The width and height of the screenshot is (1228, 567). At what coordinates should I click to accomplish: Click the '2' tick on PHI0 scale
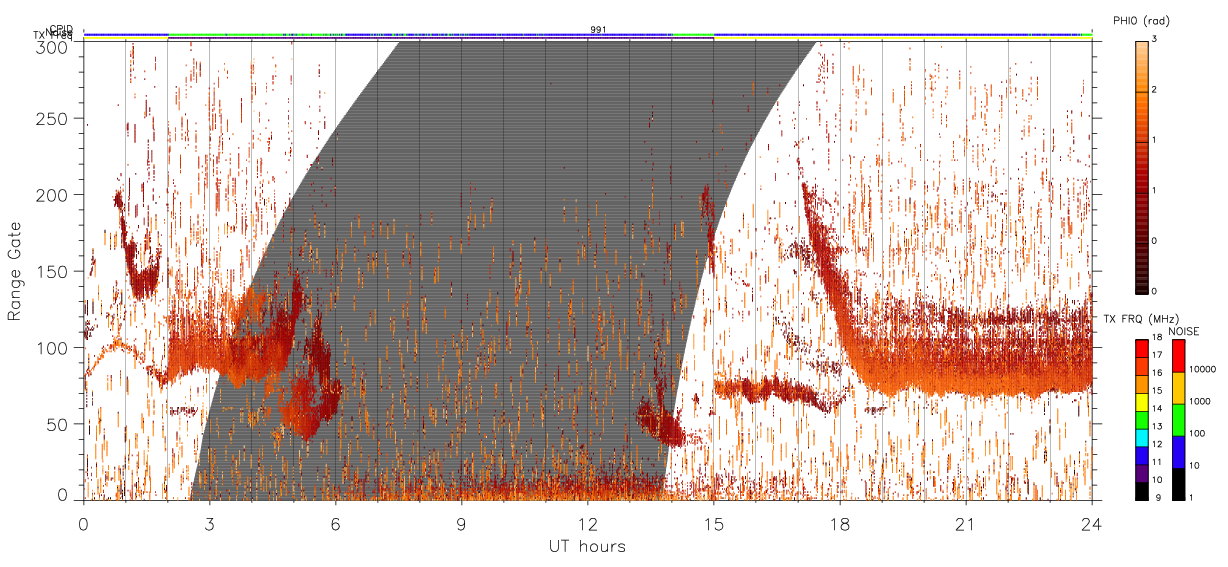coord(1155,91)
